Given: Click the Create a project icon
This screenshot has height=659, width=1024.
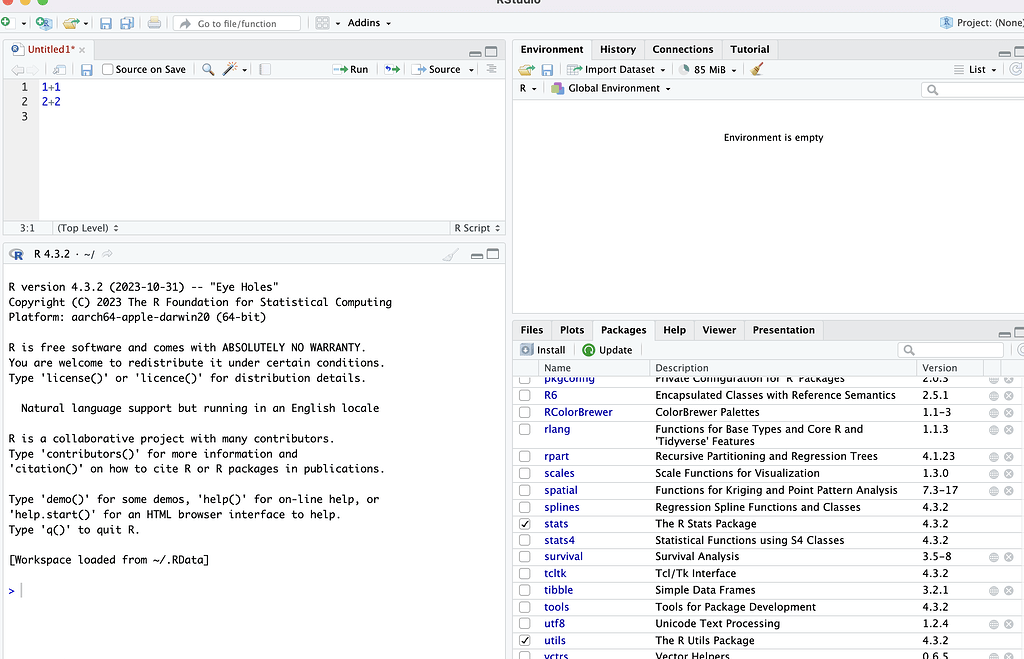Looking at the screenshot, I should point(44,23).
